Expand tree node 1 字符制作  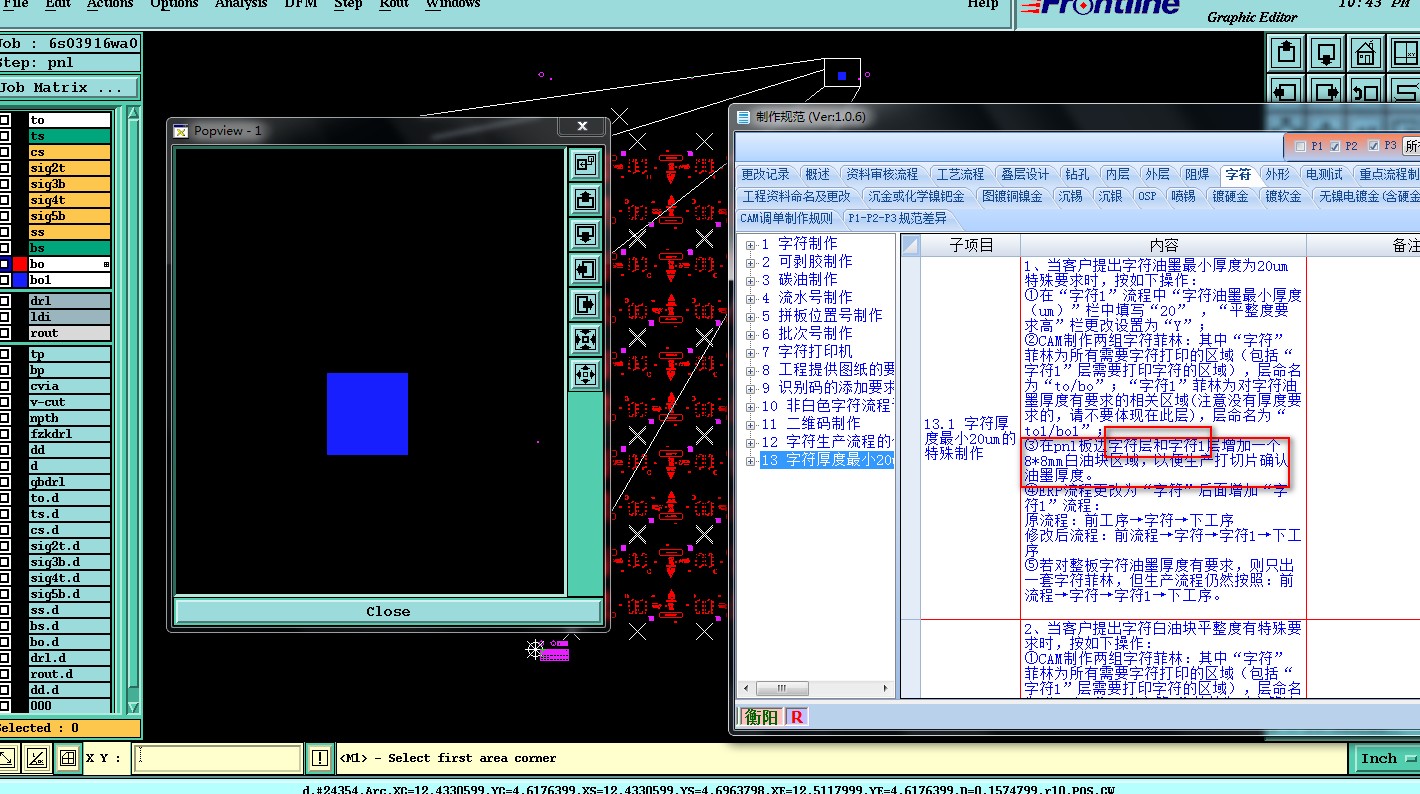coord(751,244)
